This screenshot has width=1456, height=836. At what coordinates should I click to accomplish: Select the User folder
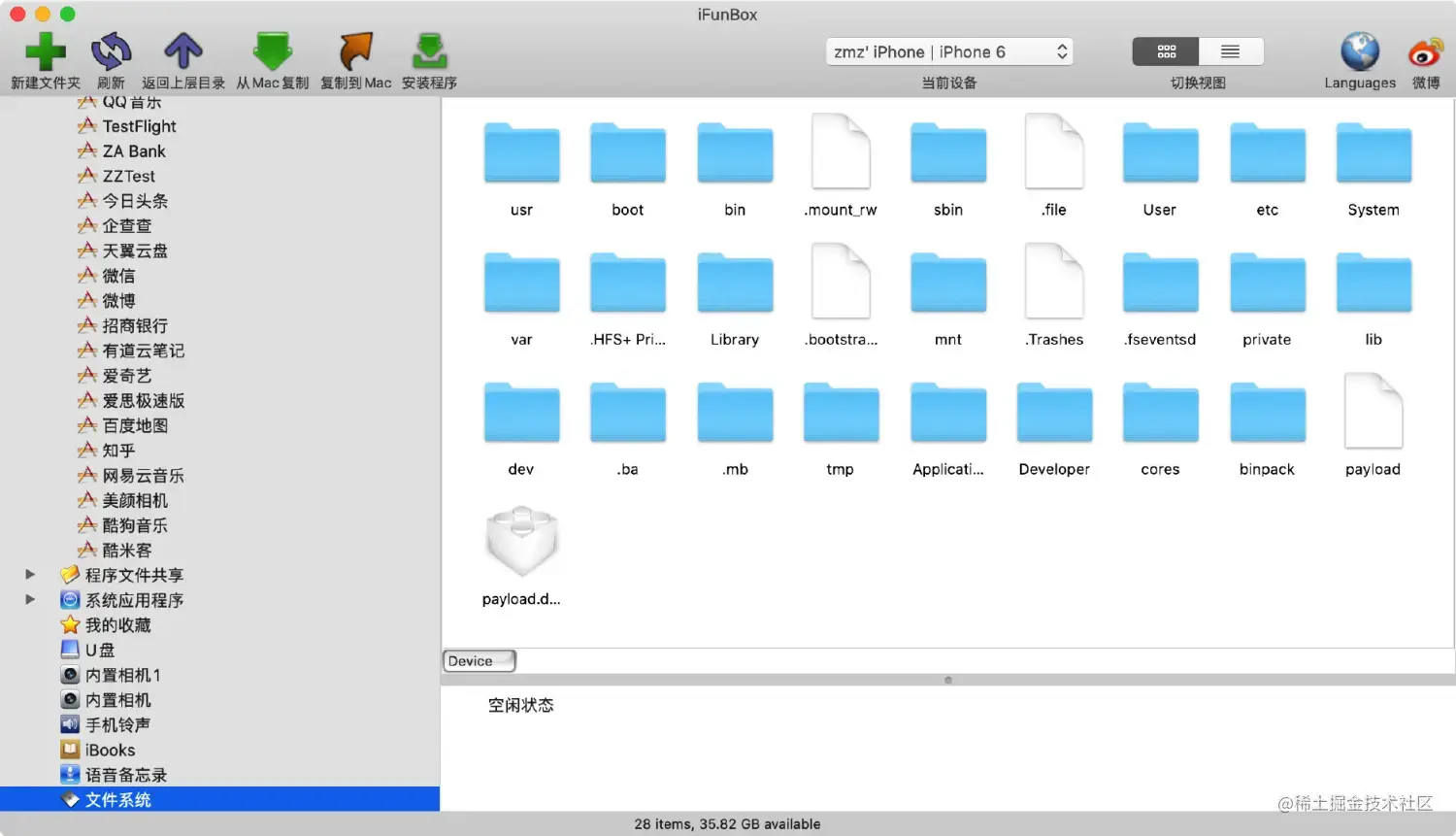(x=1160, y=153)
